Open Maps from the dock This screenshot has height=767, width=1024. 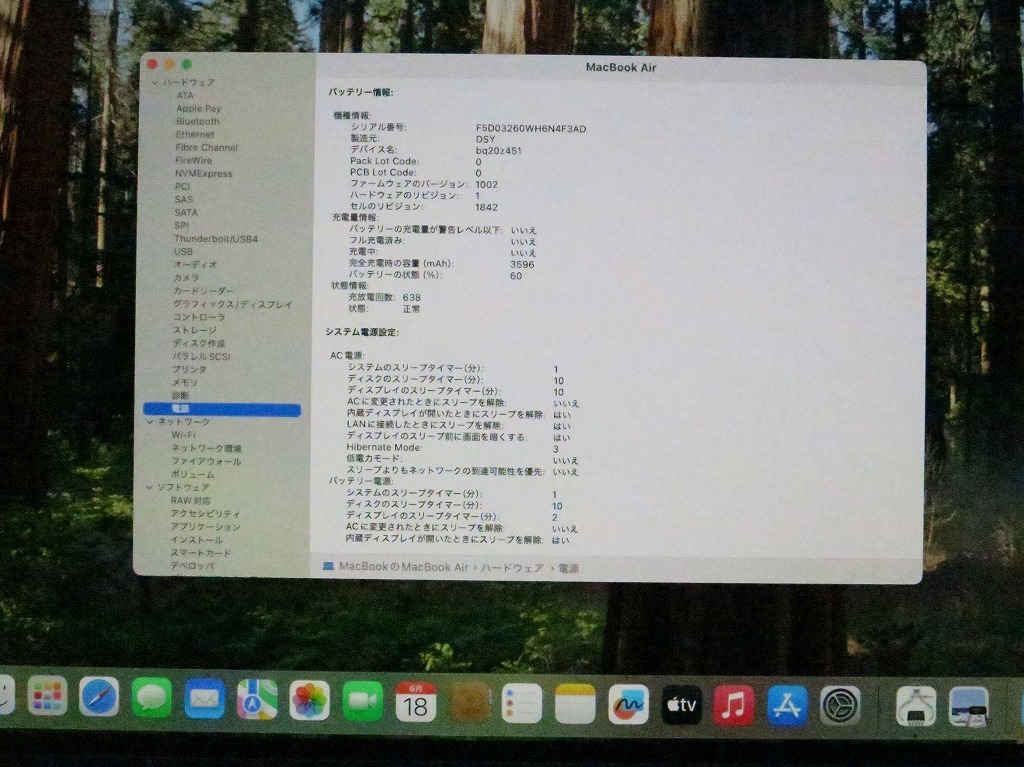click(x=257, y=700)
